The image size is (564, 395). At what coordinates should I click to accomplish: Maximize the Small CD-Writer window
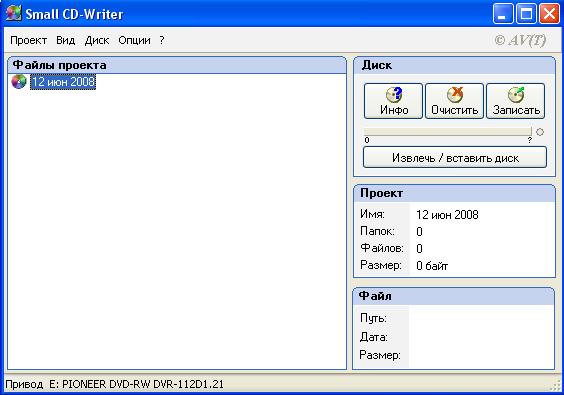526,14
